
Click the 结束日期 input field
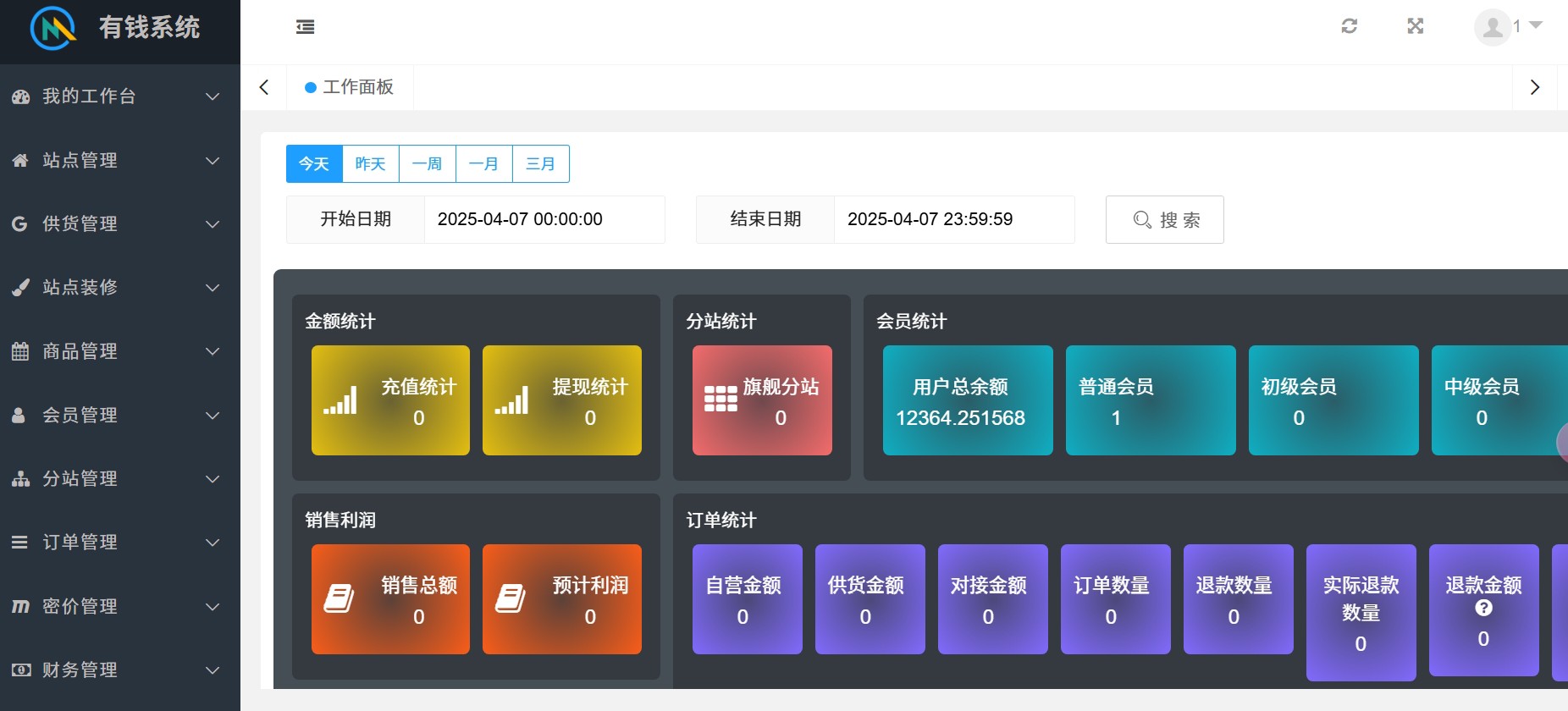[x=953, y=219]
